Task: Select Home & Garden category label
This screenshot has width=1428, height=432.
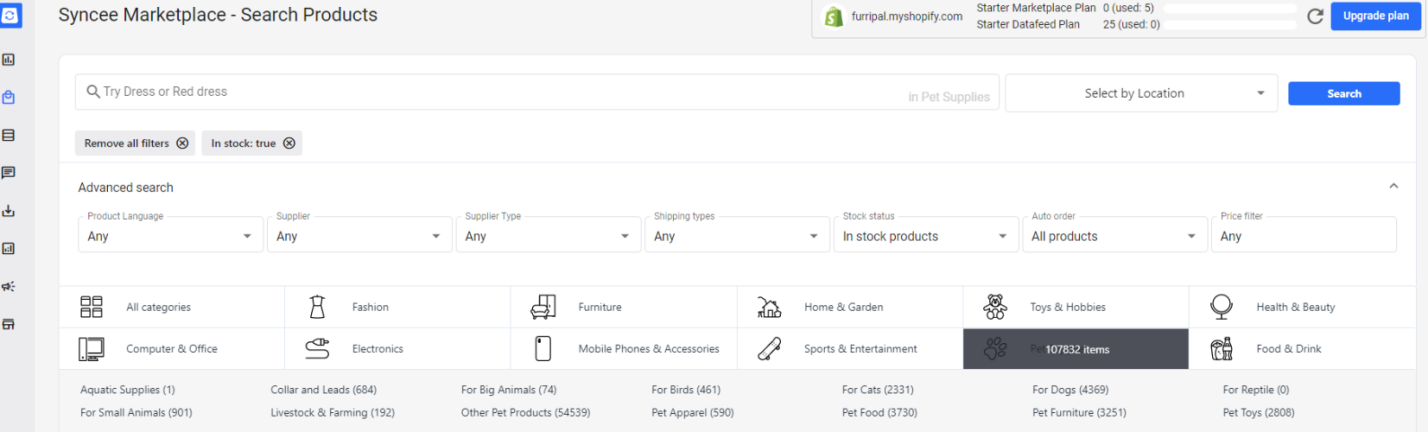Action: pyautogui.click(x=843, y=307)
